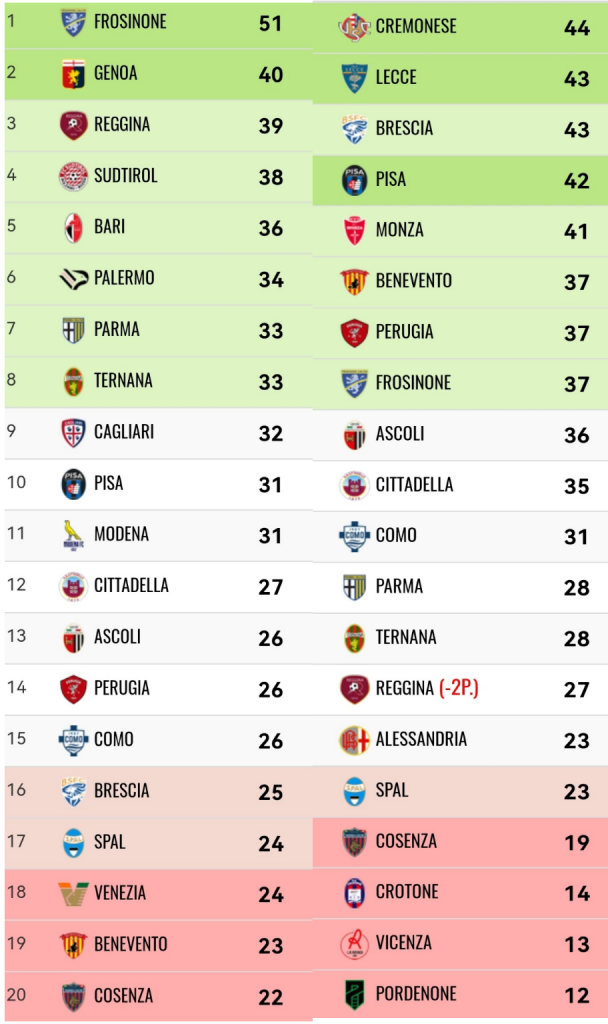
Task: Click the Reggina (-2P.) team label
Action: click(427, 688)
